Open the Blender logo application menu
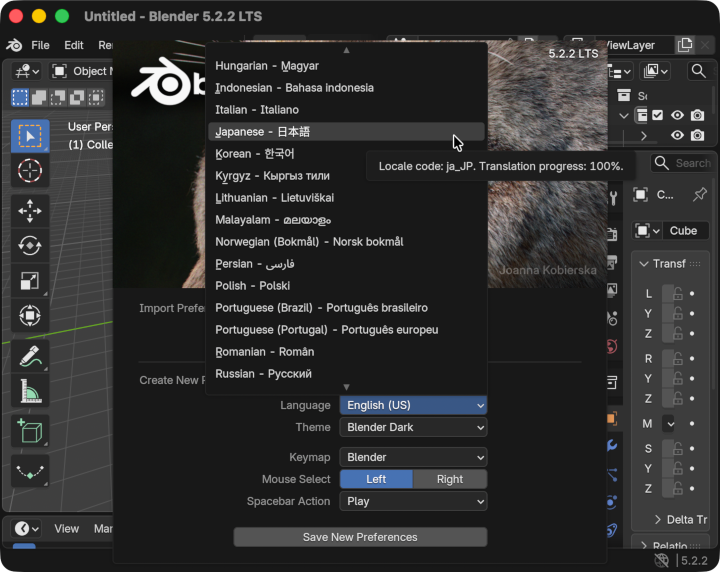 point(14,45)
